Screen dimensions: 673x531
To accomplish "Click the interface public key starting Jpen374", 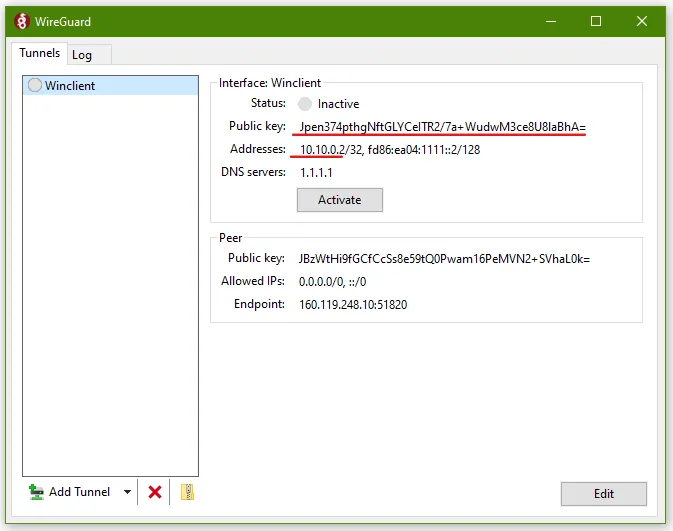I will 443,127.
